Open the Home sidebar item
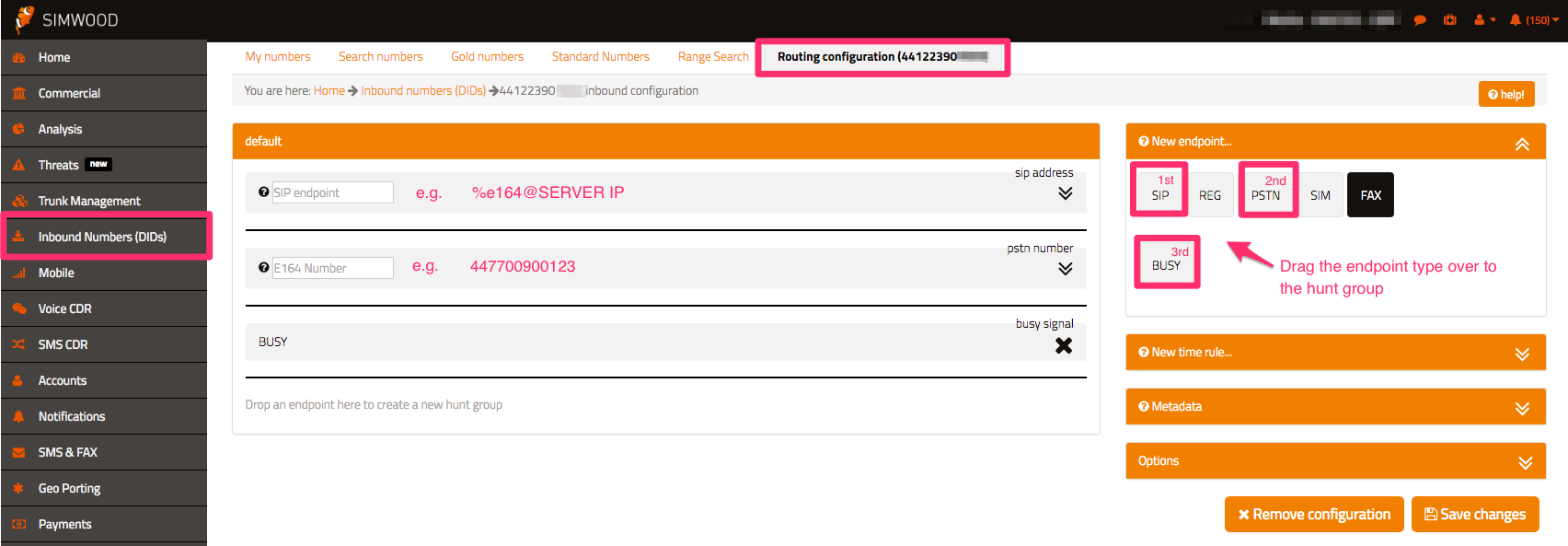1568x546 pixels. tap(103, 57)
